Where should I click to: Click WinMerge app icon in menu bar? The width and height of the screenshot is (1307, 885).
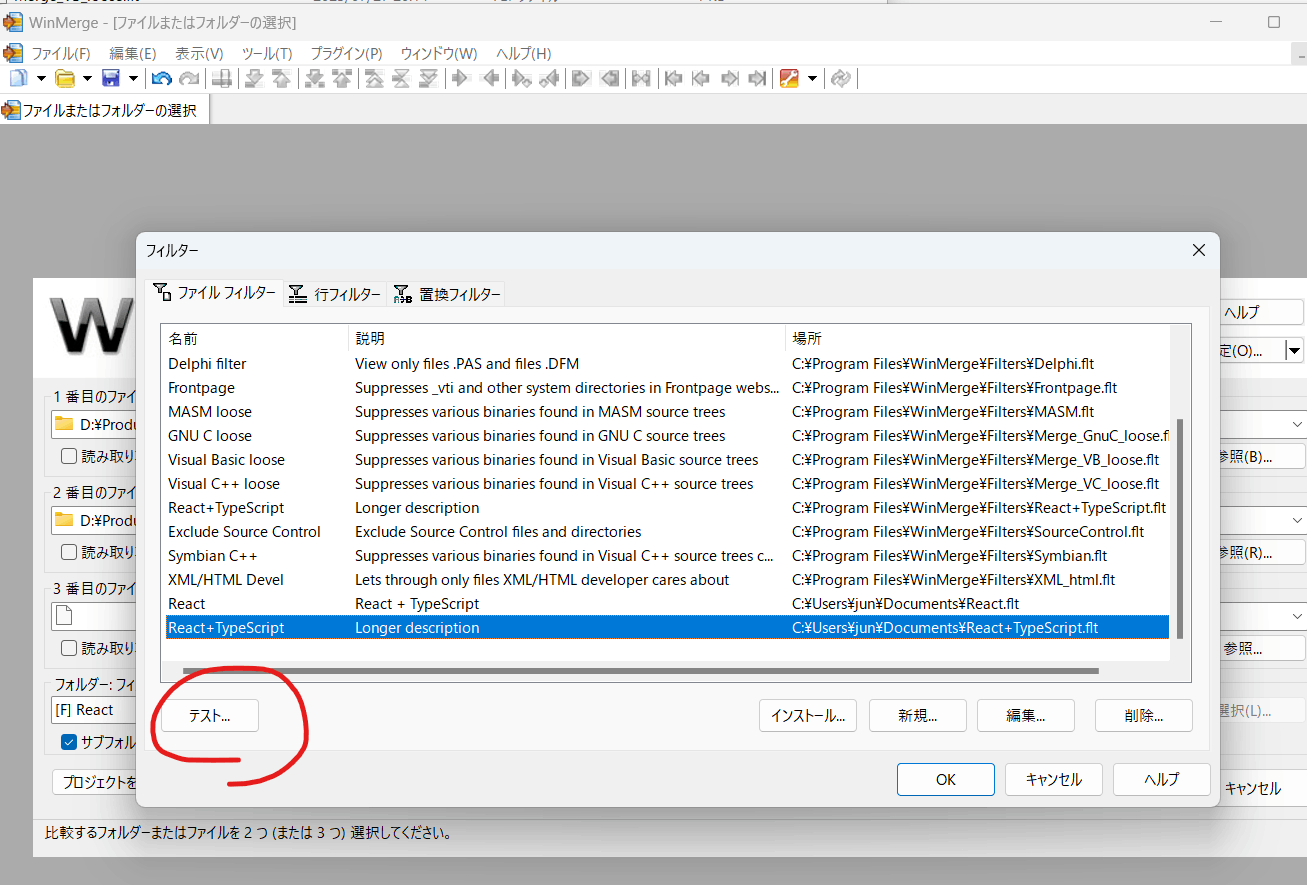click(x=13, y=53)
